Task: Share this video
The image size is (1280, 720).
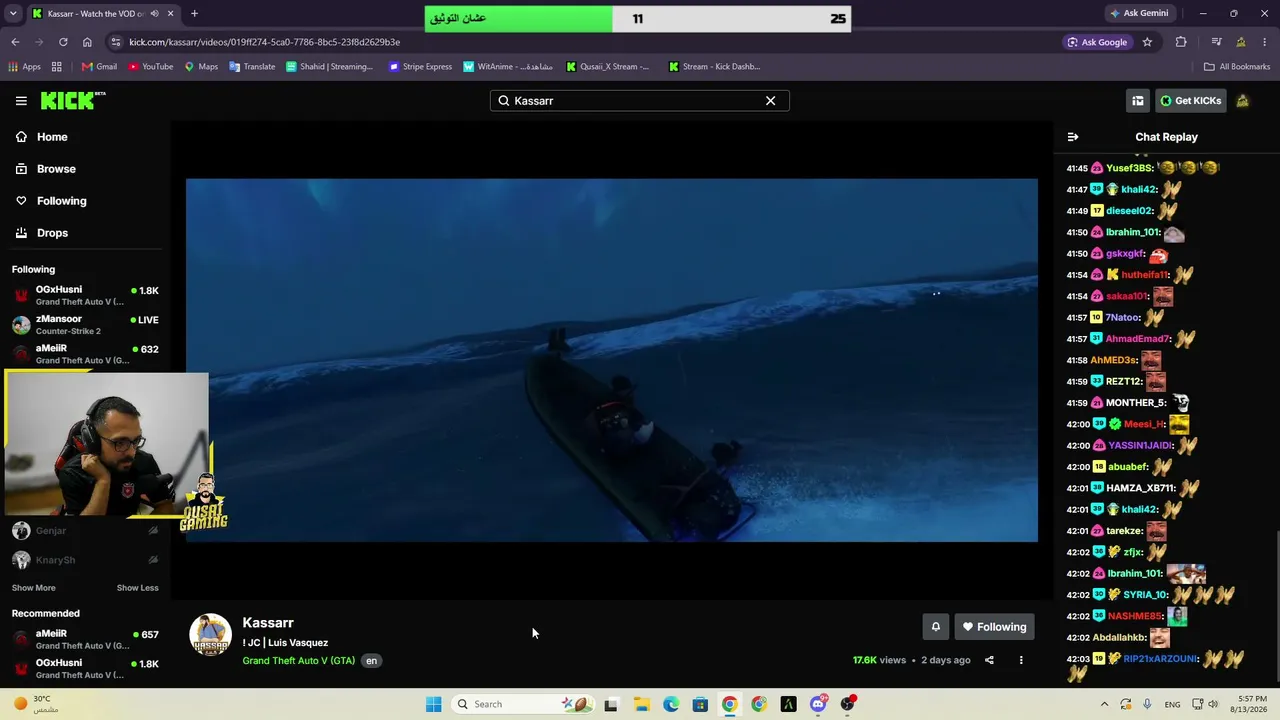Action: tap(989, 660)
